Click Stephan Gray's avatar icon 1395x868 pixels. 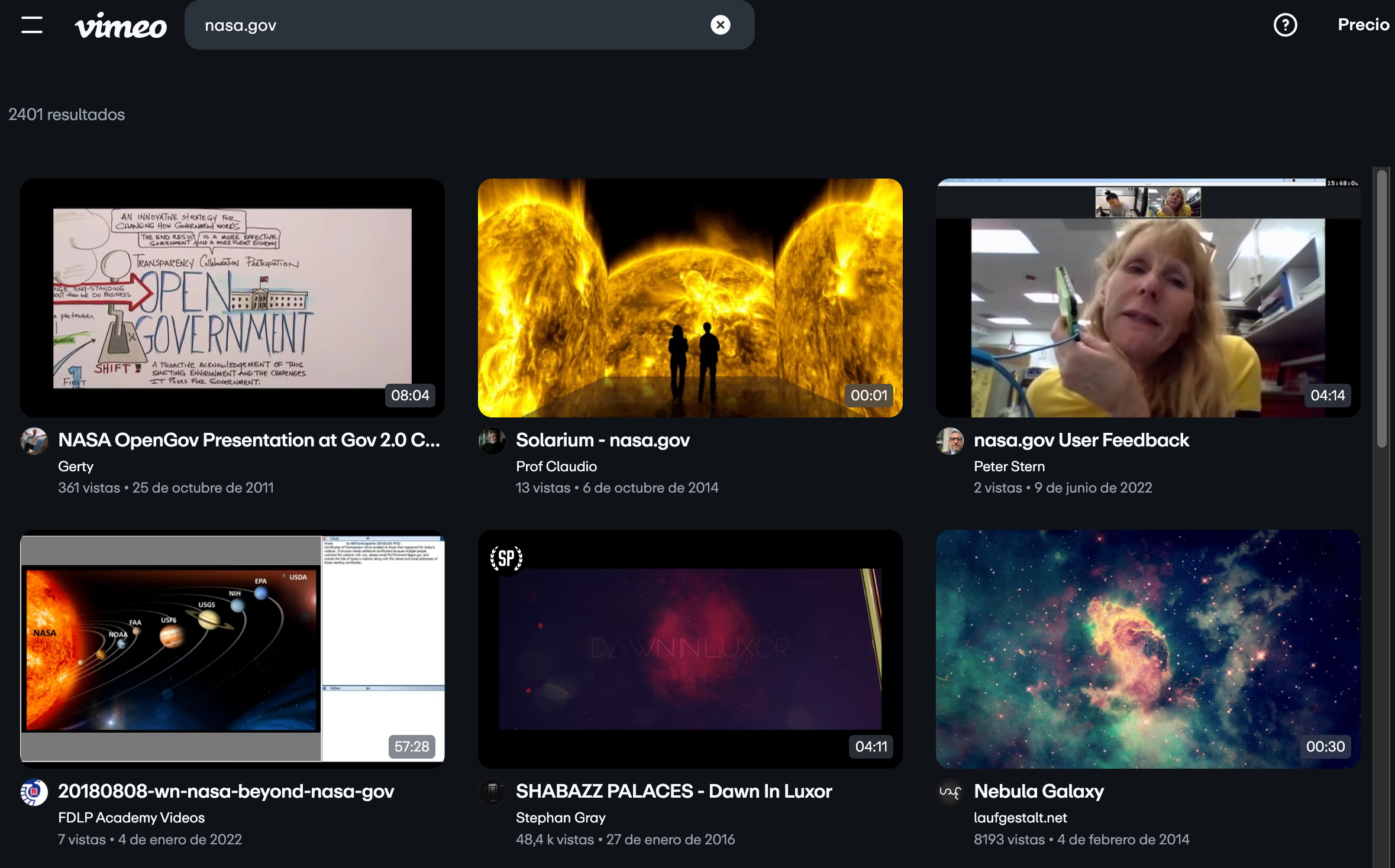click(x=492, y=792)
